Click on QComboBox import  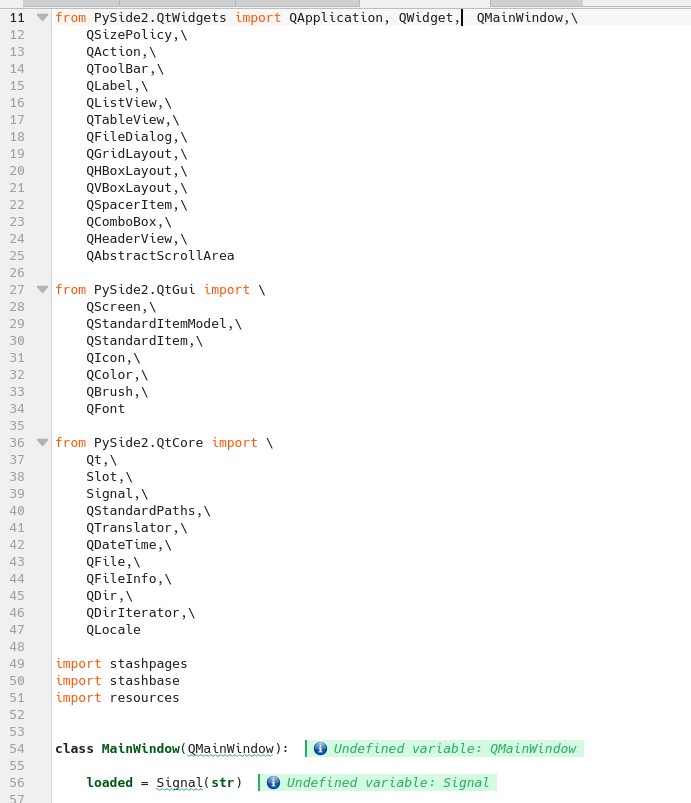pos(121,222)
